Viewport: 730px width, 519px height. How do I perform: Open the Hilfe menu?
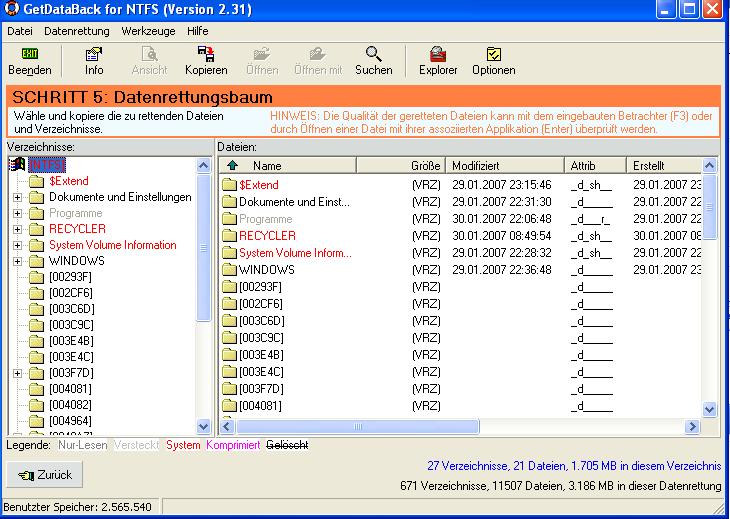pyautogui.click(x=197, y=31)
